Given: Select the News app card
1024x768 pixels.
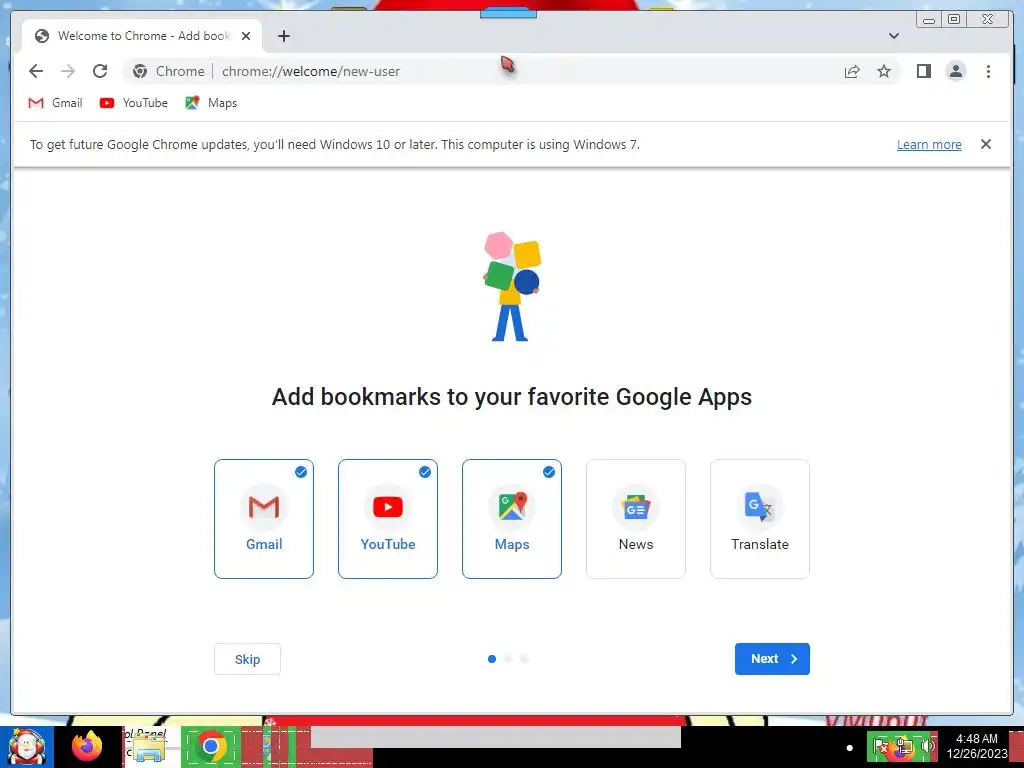Looking at the screenshot, I should tap(636, 519).
